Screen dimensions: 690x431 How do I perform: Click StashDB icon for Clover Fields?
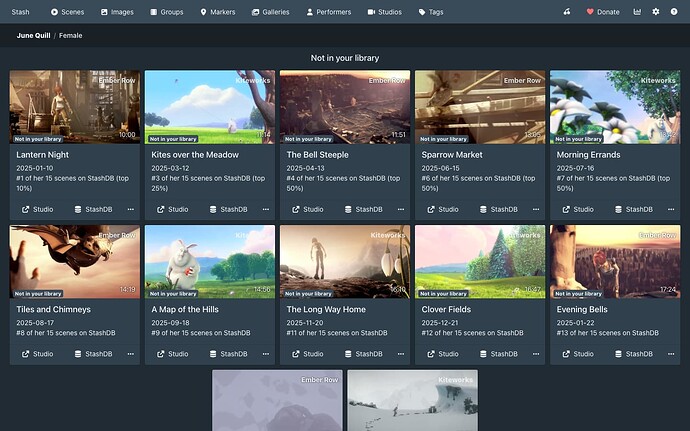483,354
